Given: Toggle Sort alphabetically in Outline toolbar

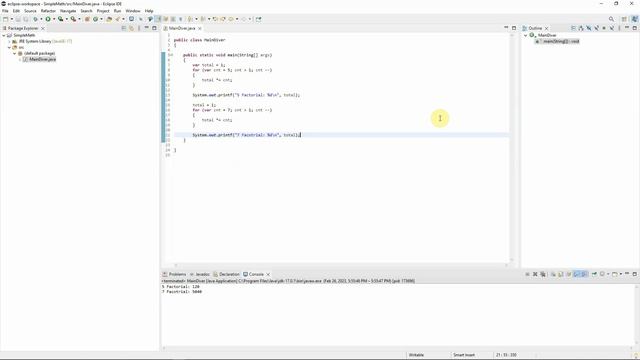Looking at the screenshot, I should [581, 28].
